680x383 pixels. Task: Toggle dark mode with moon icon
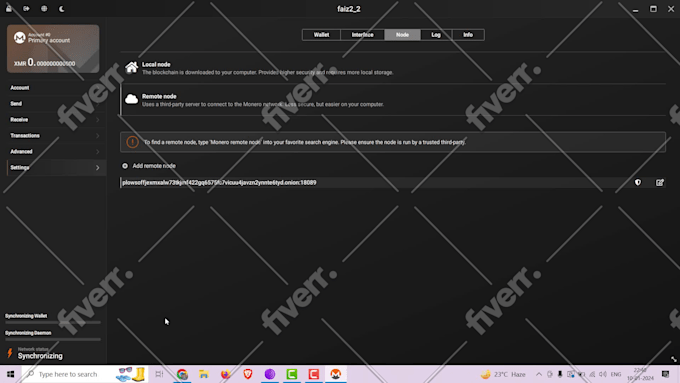[x=62, y=9]
